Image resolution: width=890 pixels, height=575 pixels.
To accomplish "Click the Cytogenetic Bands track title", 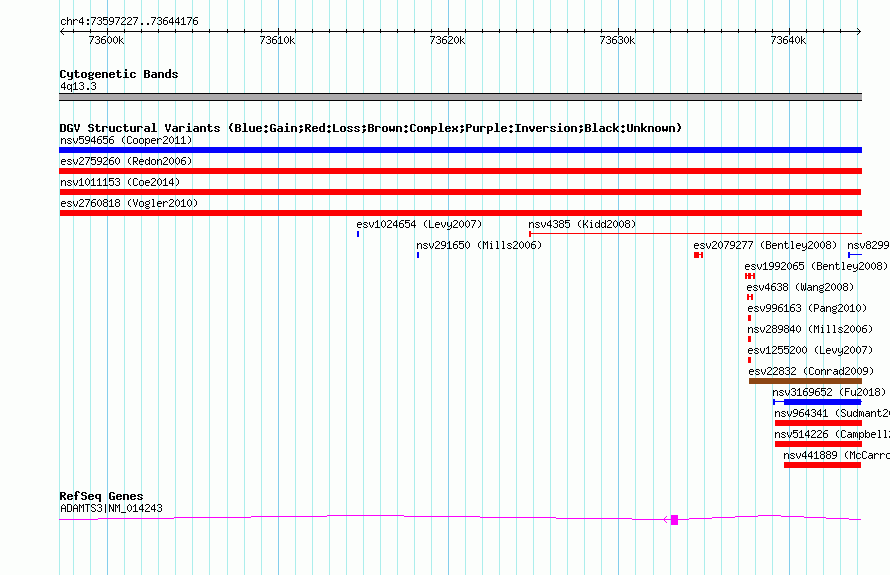I will click(119, 74).
